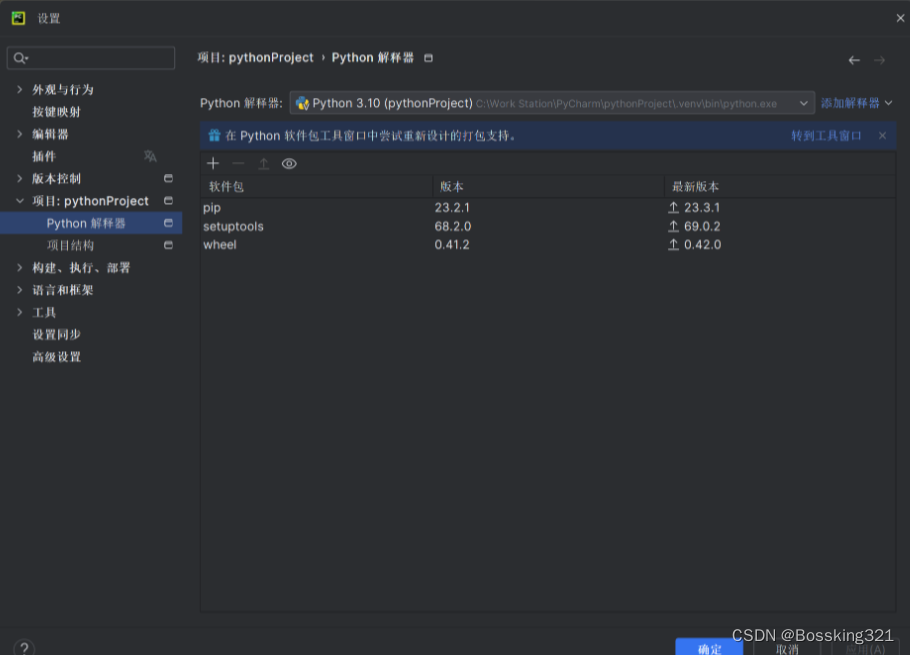The image size is (910, 655).
Task: Select the setuptools package row
Action: click(548, 226)
